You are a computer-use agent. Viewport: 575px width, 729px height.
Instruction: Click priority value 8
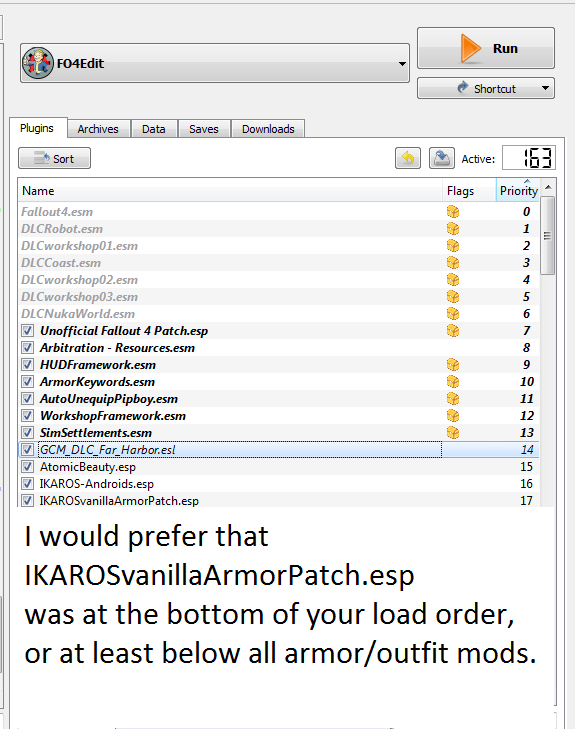coord(526,348)
